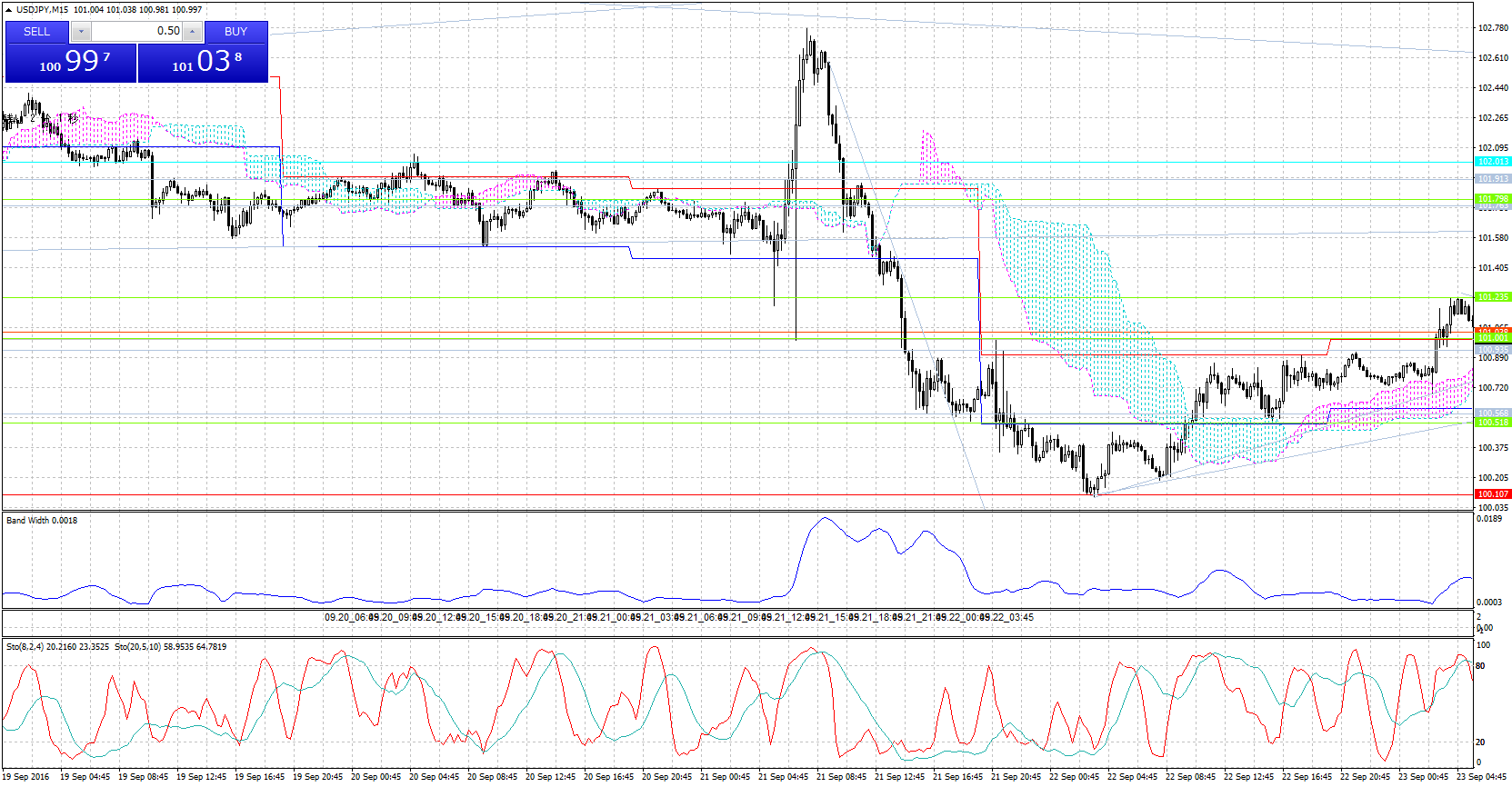Click the sell price 100.997 tile
Screen dimensions: 1512x787
click(x=71, y=63)
